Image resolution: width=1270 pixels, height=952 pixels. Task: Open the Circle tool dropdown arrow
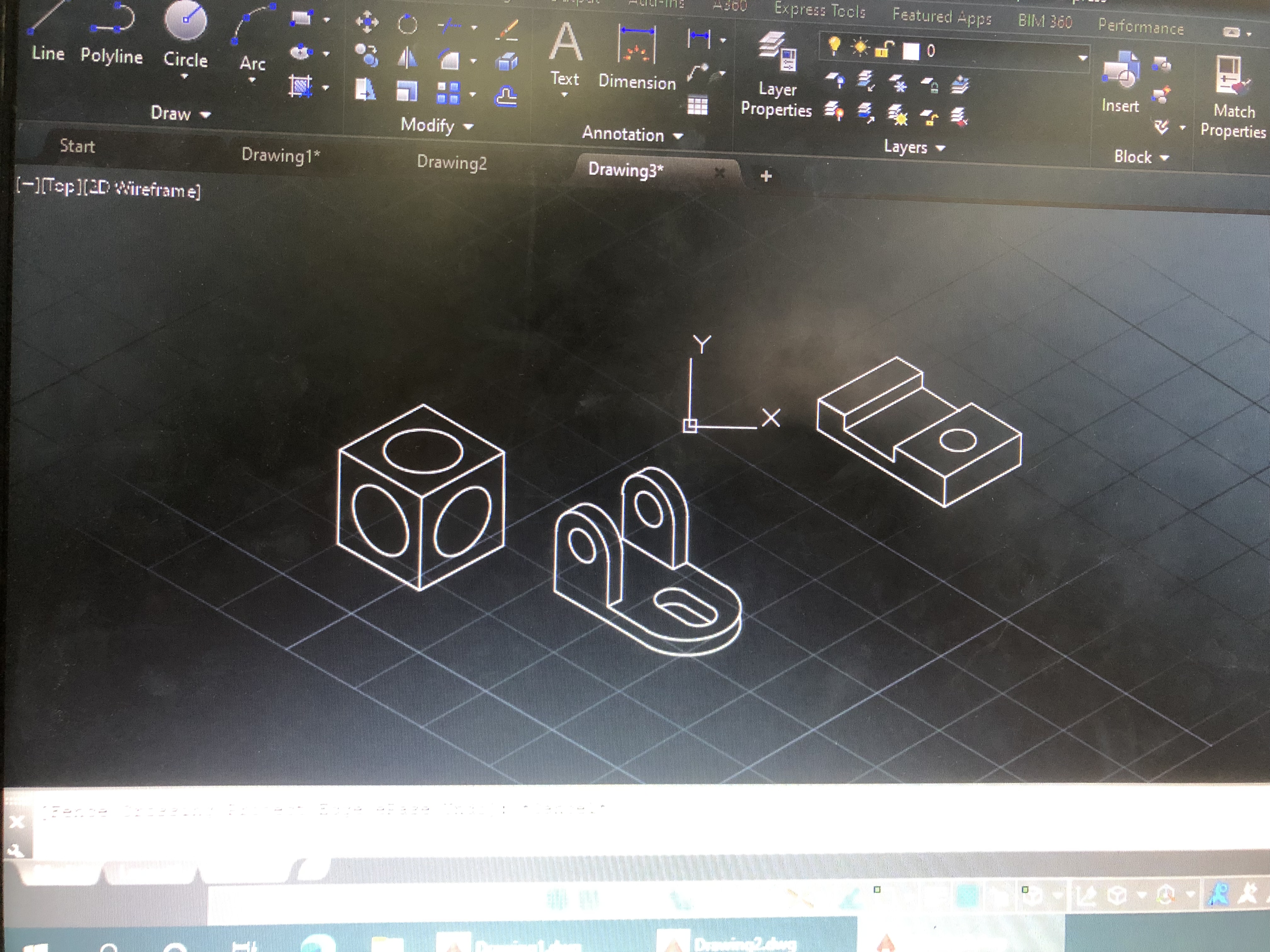[184, 76]
